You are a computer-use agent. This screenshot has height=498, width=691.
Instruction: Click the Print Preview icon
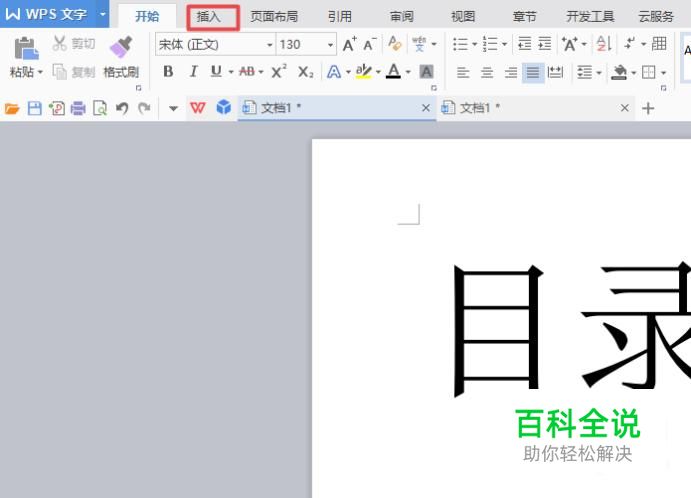(x=100, y=108)
